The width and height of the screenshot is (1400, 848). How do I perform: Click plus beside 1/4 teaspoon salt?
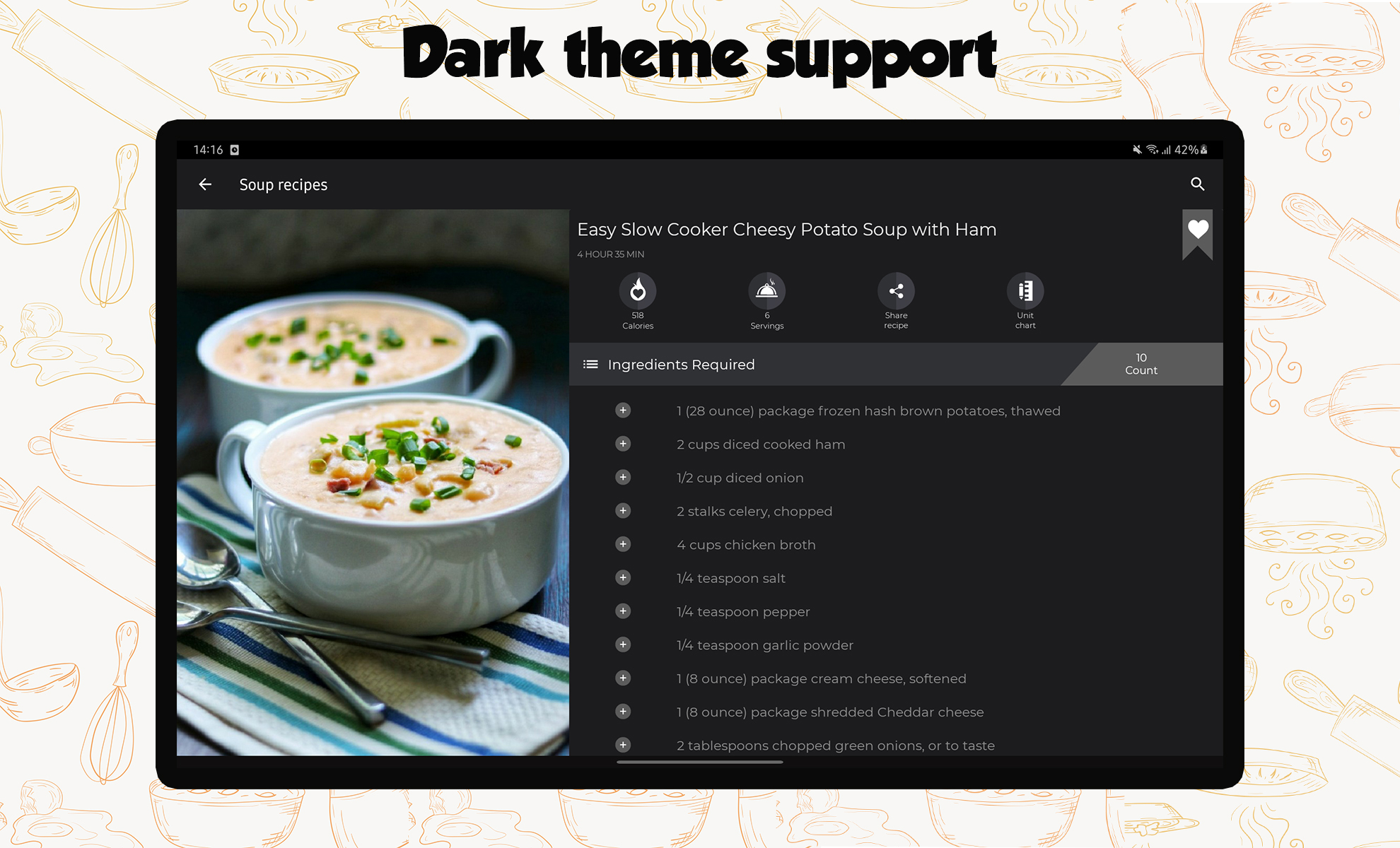(x=623, y=577)
